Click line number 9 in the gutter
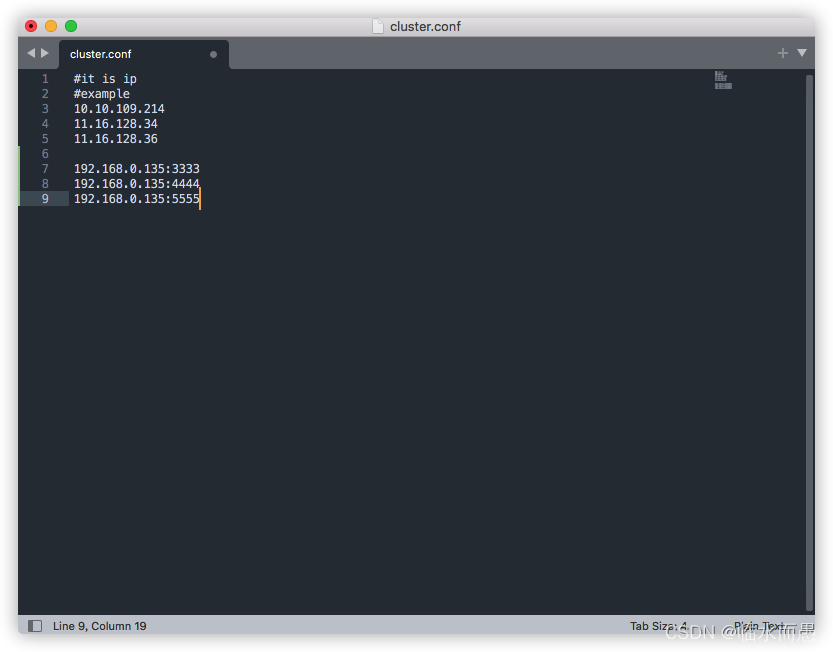The height and width of the screenshot is (652, 833). [x=45, y=199]
